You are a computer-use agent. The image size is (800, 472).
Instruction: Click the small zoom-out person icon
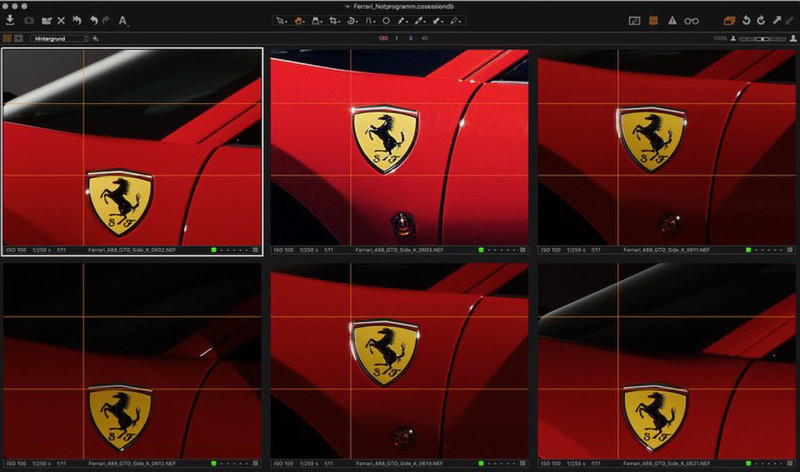point(733,38)
